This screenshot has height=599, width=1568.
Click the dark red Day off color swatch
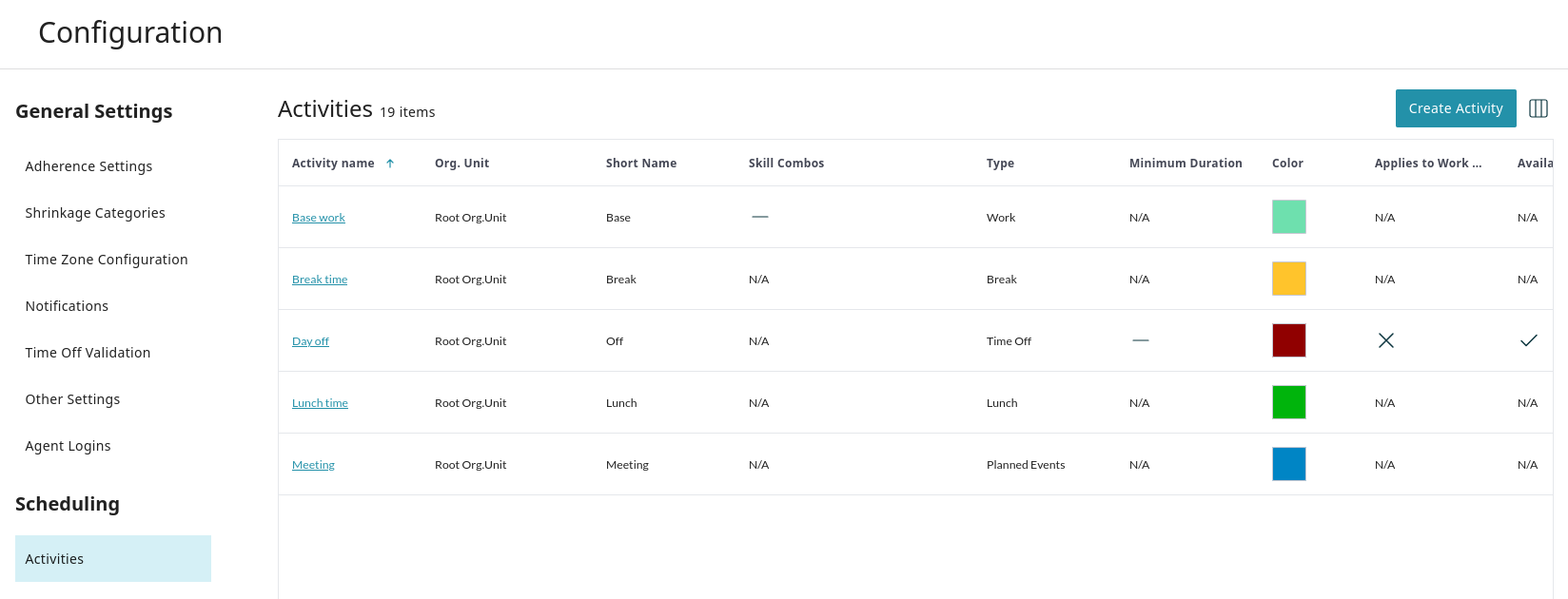coord(1288,340)
